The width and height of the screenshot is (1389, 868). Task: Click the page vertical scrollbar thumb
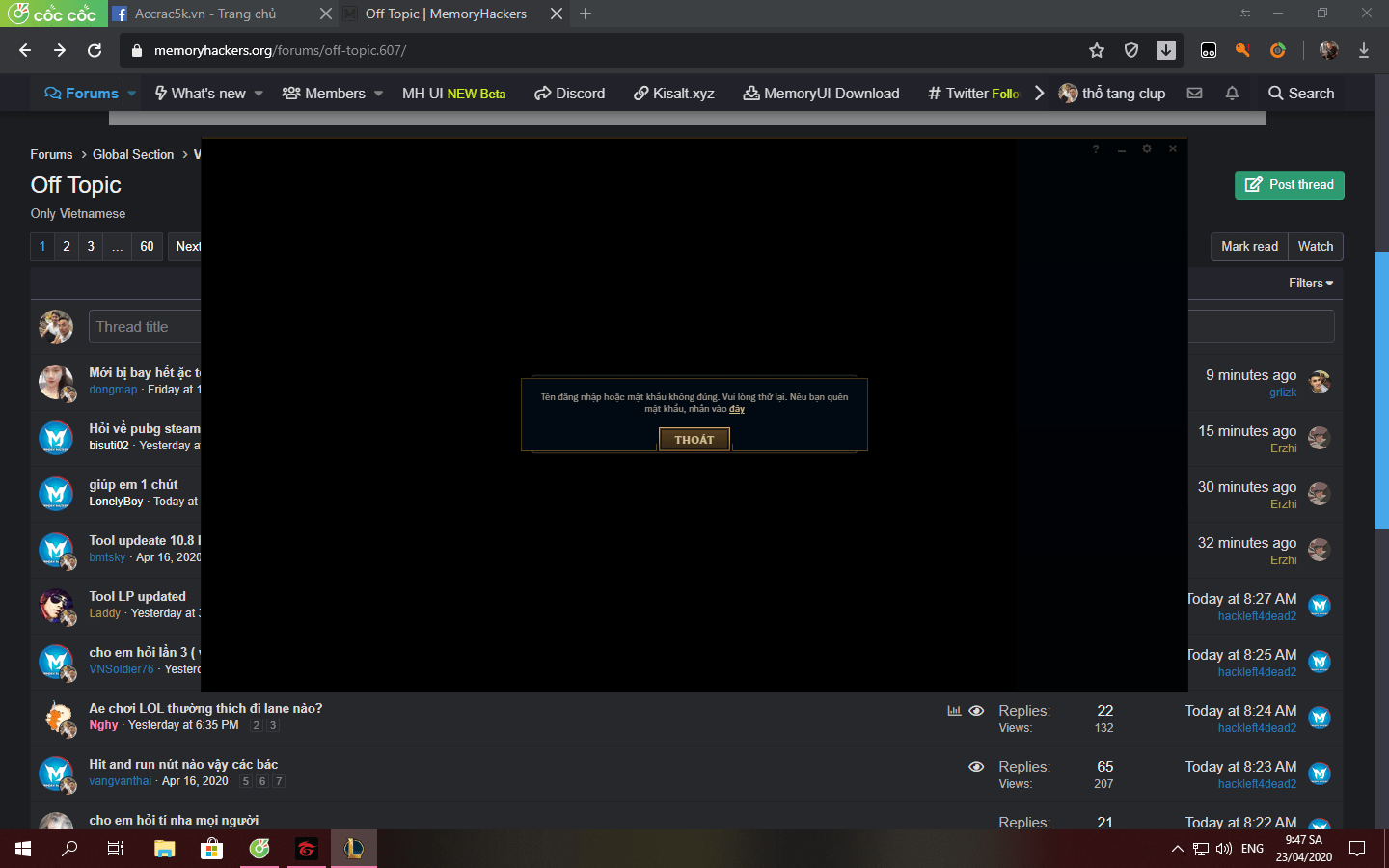[1381, 391]
